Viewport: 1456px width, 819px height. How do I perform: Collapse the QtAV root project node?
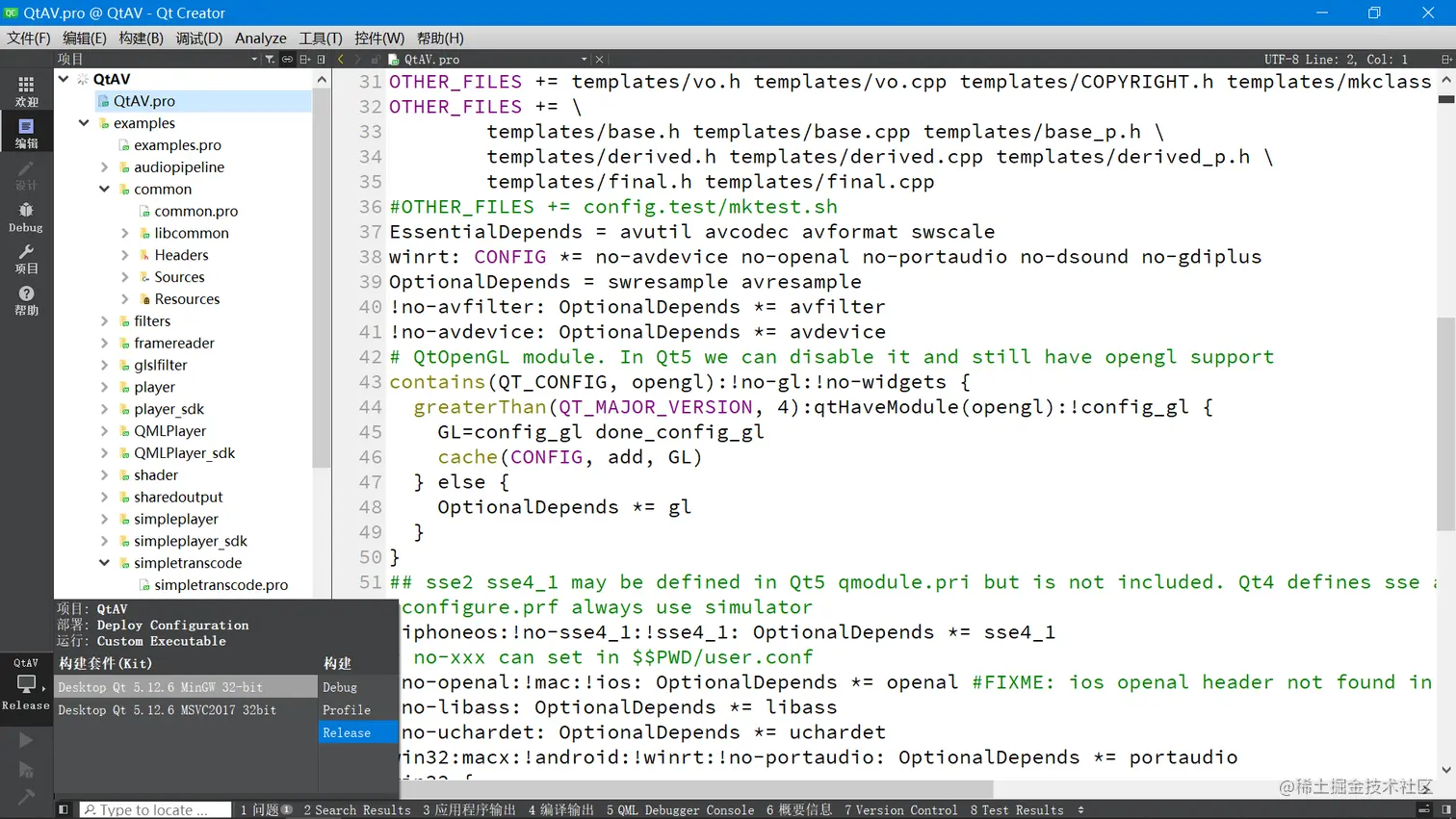[x=64, y=79]
